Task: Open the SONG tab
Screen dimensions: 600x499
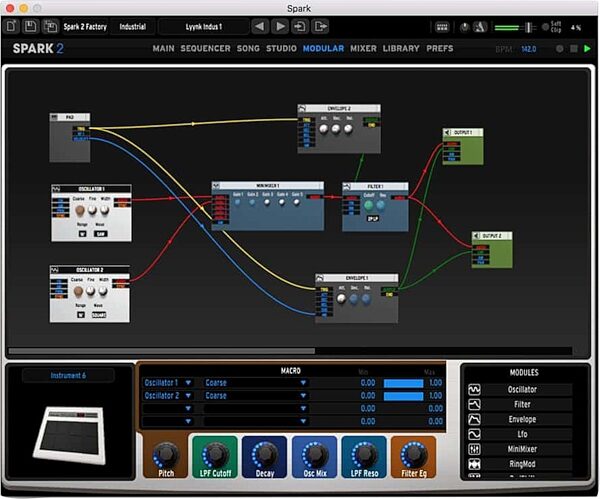Action: 248,49
